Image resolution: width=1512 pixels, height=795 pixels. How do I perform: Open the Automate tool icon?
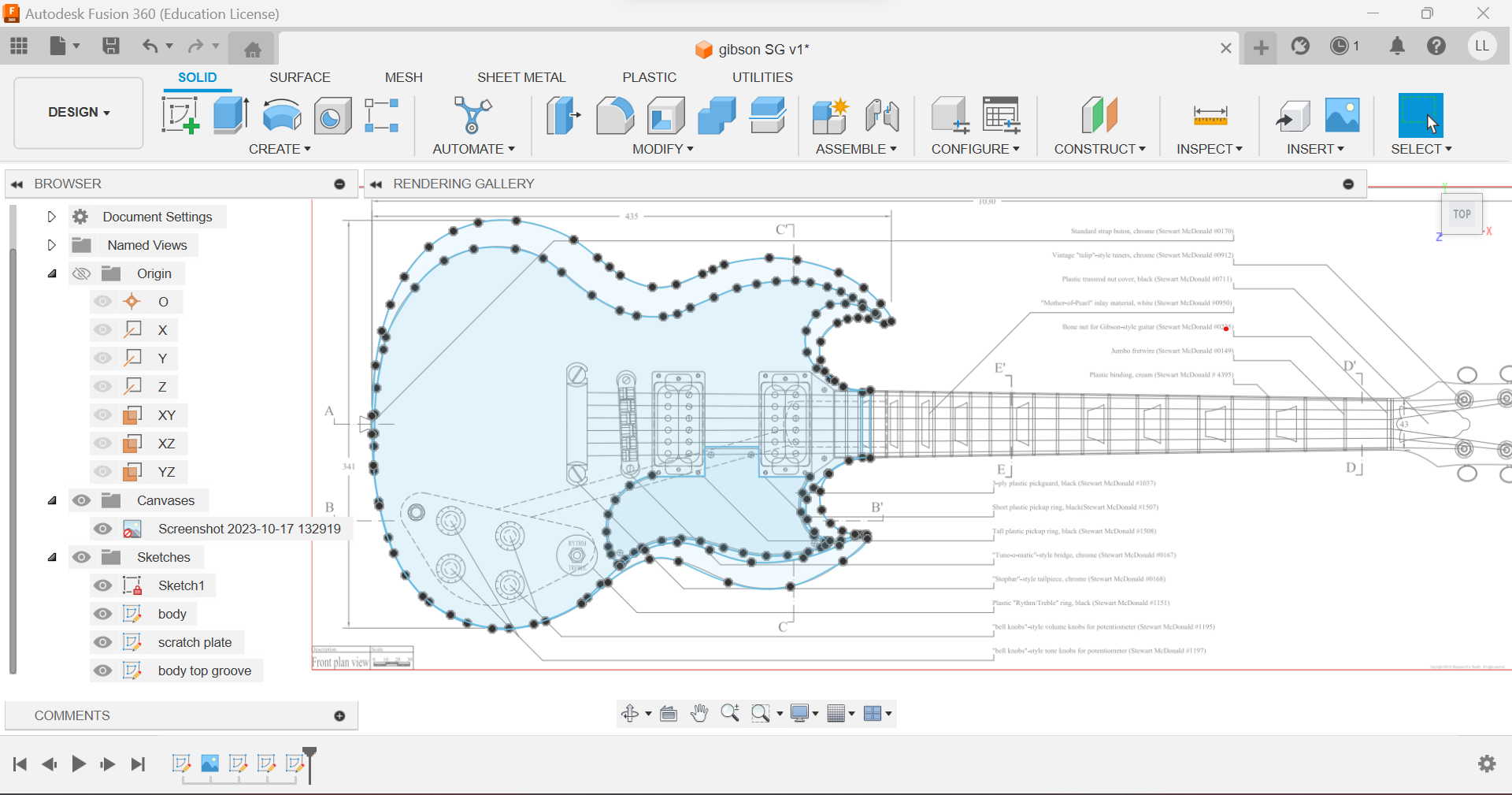[x=472, y=115]
